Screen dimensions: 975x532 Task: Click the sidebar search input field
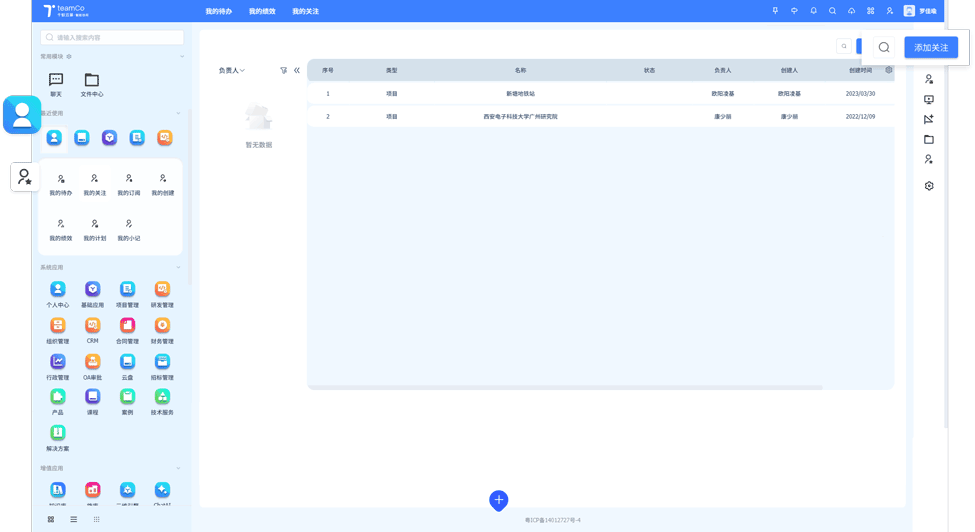(112, 37)
